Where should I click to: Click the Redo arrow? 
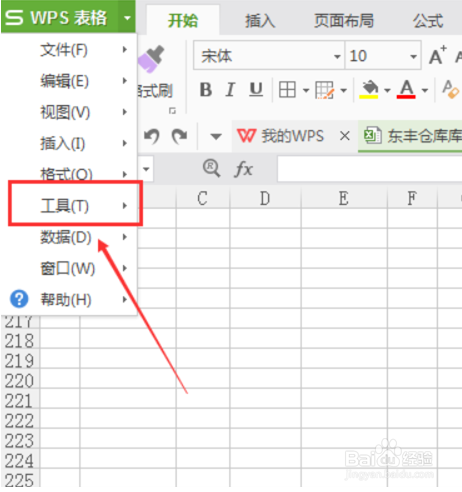179,136
